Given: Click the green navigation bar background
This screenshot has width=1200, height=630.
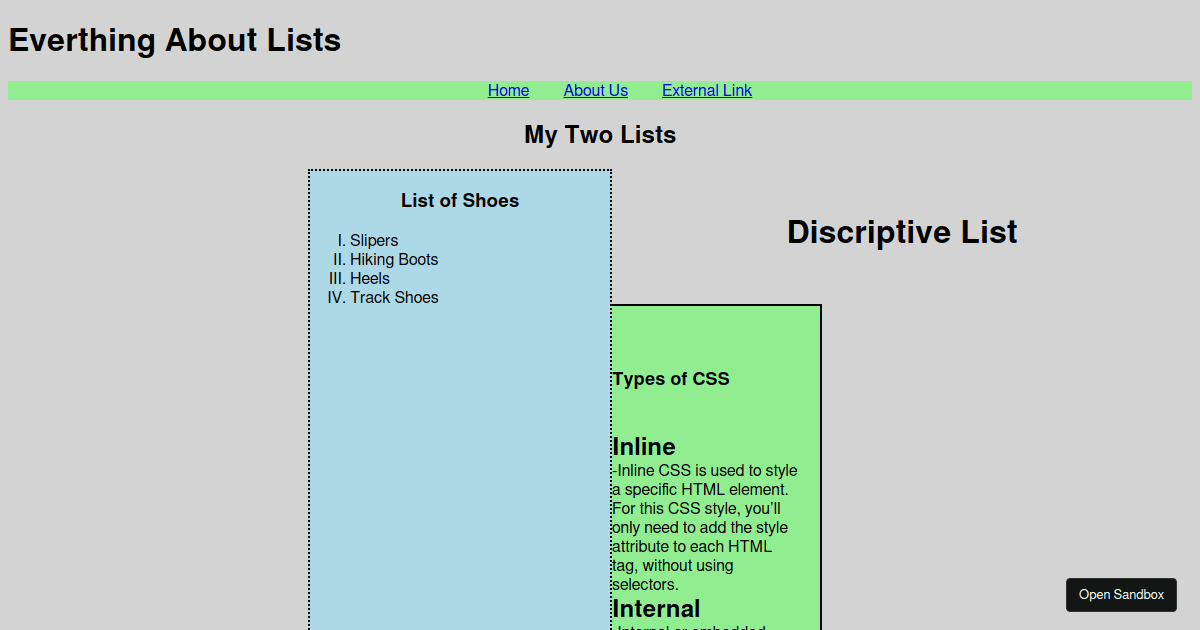Looking at the screenshot, I should [200, 90].
